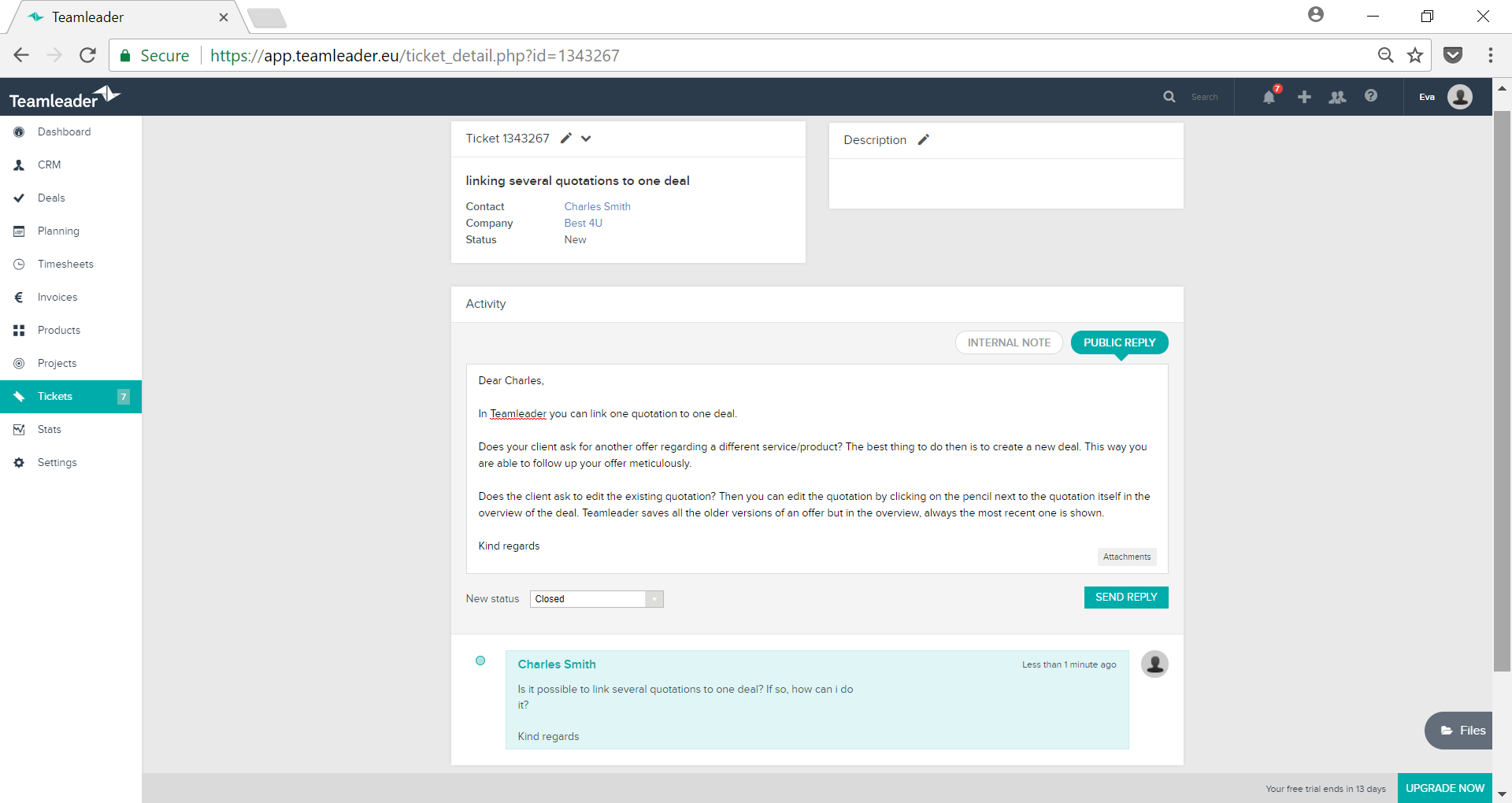Click the Dashboard icon in sidebar
Viewport: 1512px width, 803px height.
pos(19,132)
